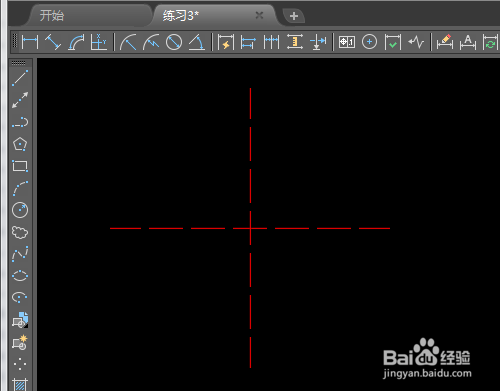Image resolution: width=500 pixels, height=391 pixels.
Task: Select the Construction Line tool
Action: click(x=20, y=100)
